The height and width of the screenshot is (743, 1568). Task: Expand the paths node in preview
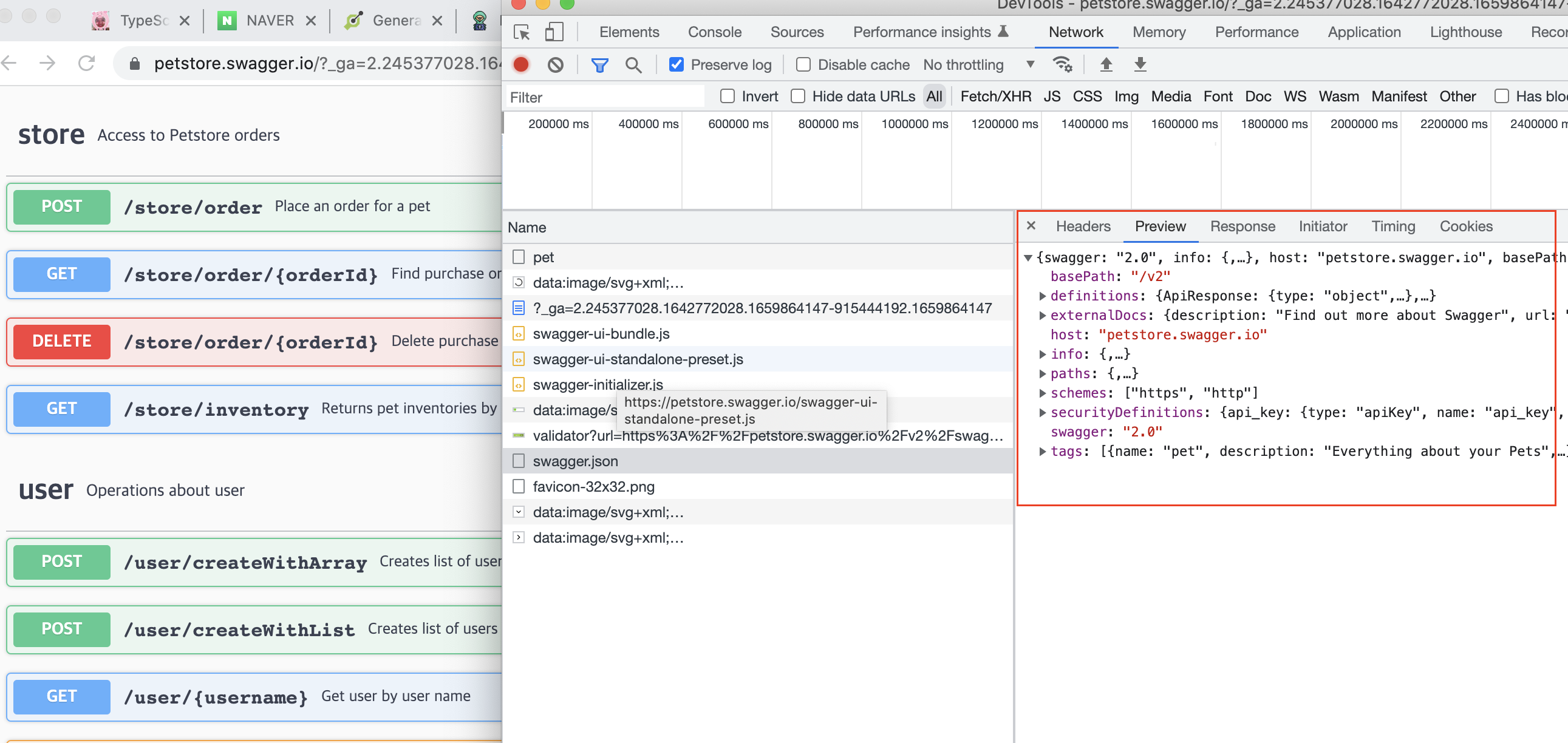click(1043, 374)
